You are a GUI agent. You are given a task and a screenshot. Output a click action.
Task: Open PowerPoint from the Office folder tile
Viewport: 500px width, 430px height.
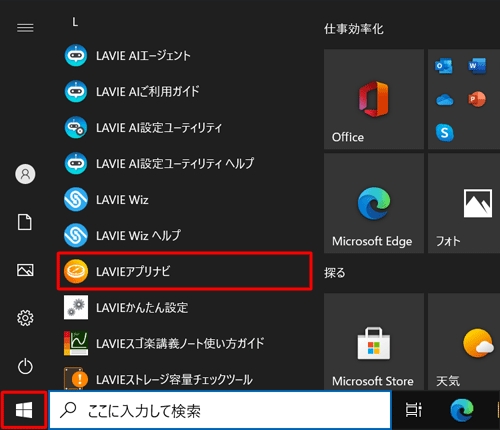[x=477, y=99]
